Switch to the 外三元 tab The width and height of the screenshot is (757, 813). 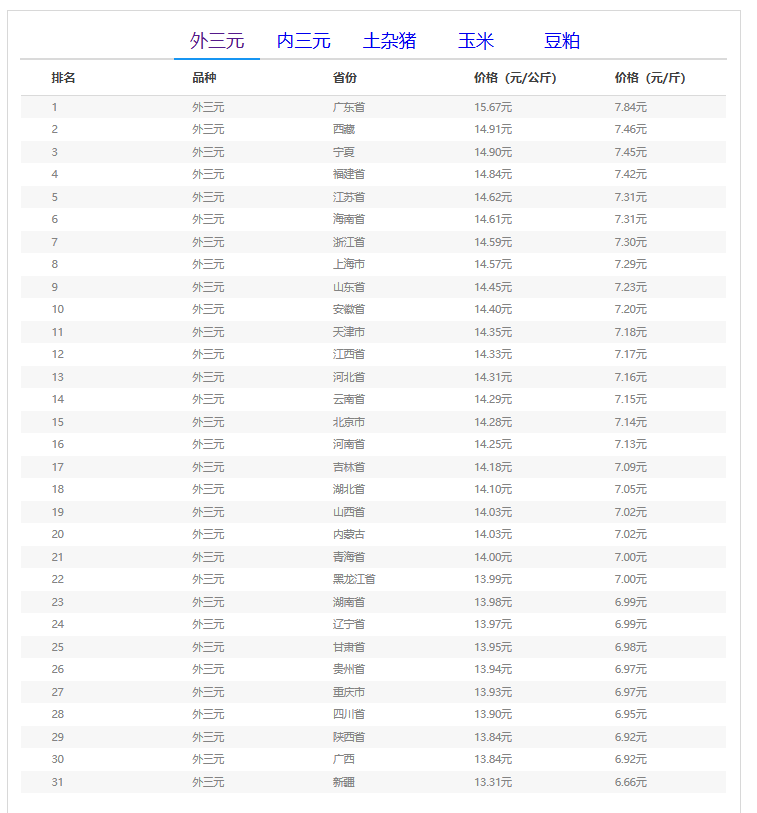(217, 41)
